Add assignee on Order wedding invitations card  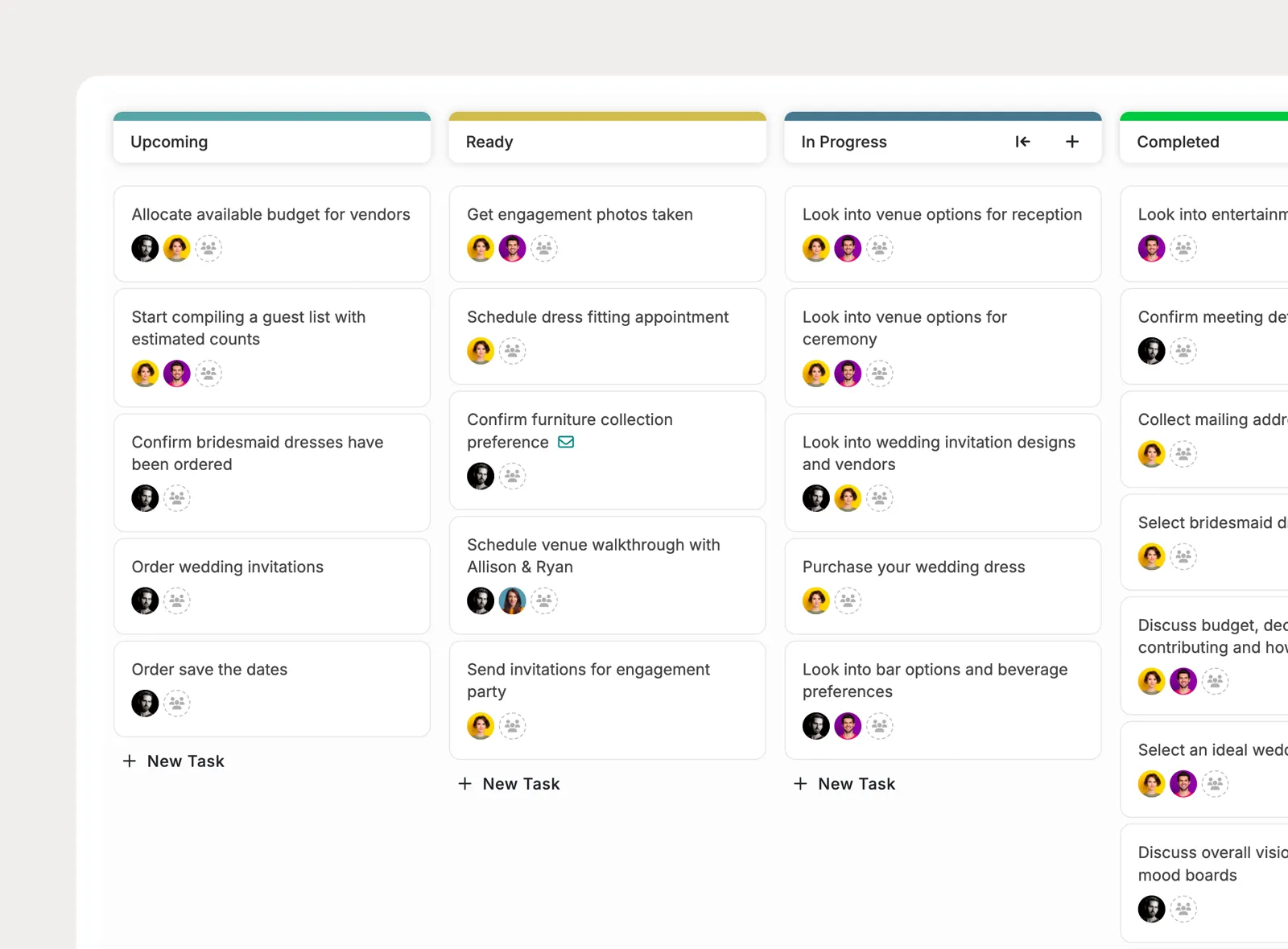pyautogui.click(x=177, y=600)
